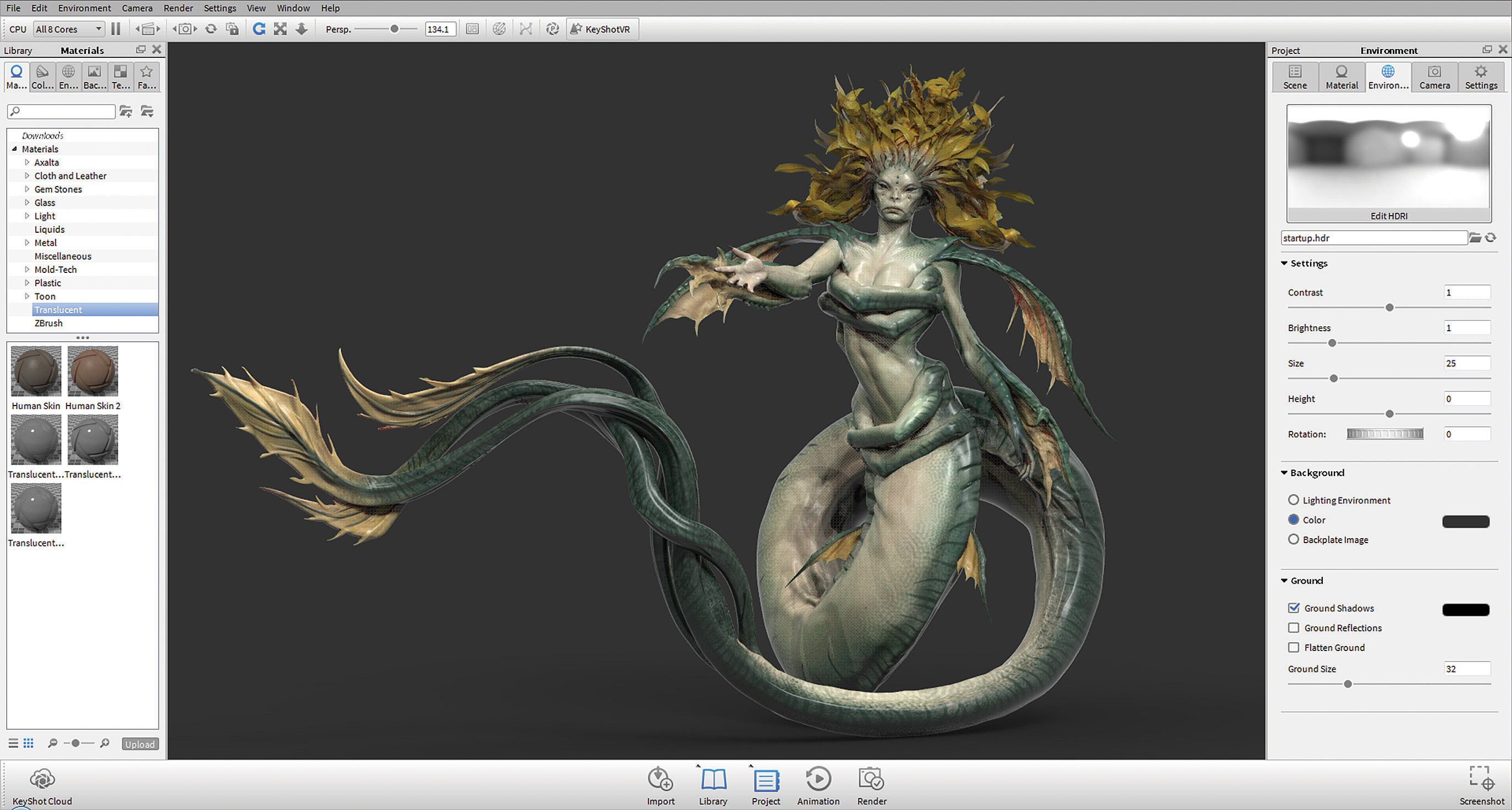1512x810 pixels.
Task: Select Lighting Environment background option
Action: click(x=1294, y=500)
